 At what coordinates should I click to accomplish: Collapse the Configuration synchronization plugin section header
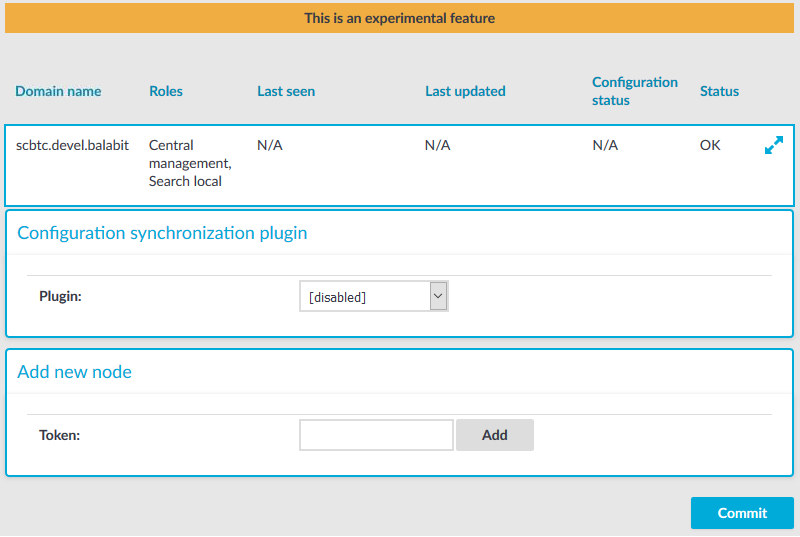point(162,233)
